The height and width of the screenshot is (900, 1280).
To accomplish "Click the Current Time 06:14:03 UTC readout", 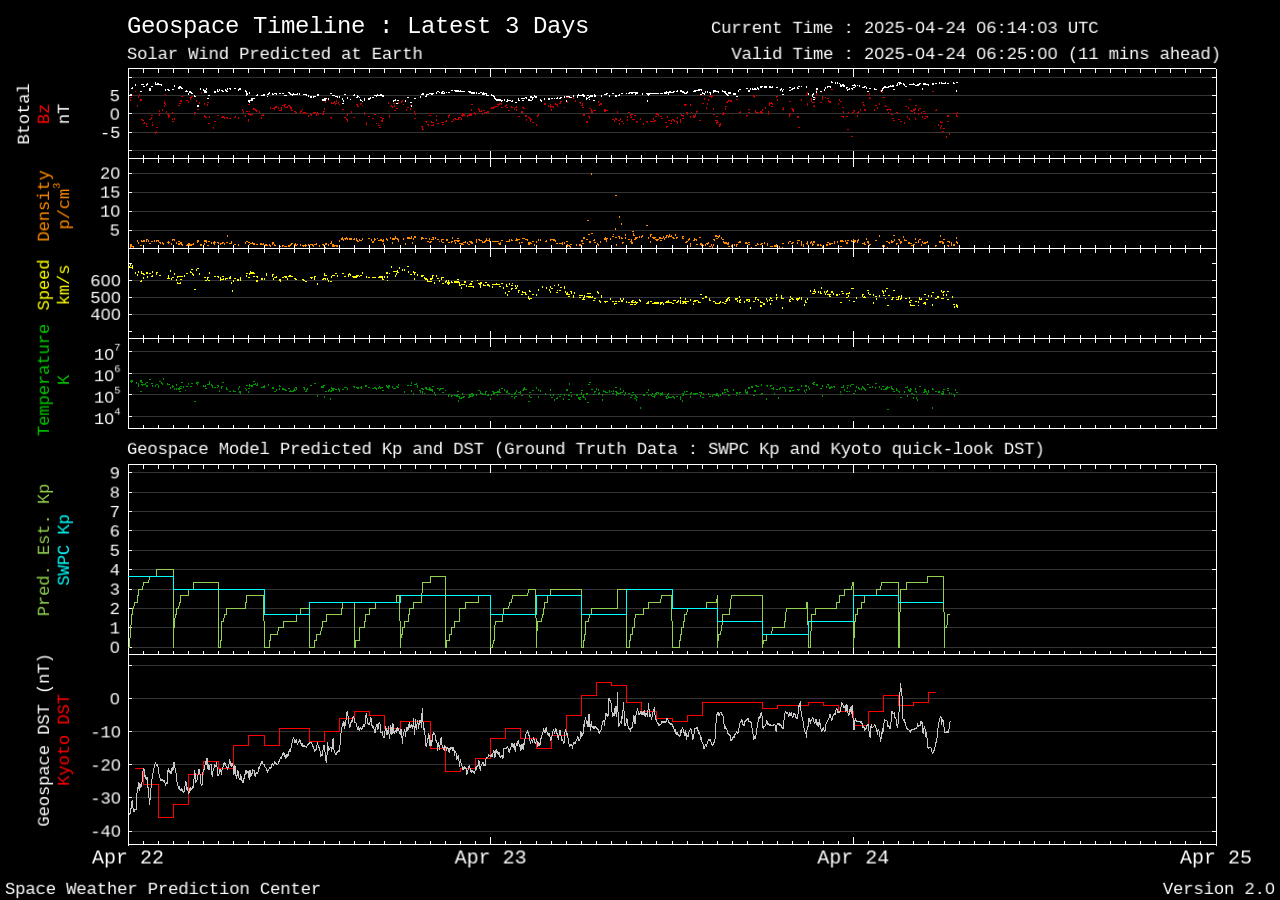I will (905, 28).
